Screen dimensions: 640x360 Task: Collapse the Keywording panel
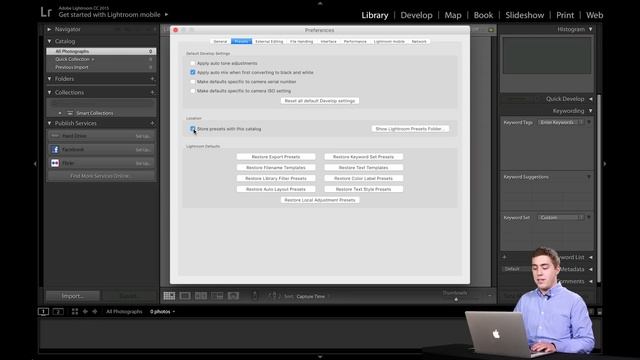coord(590,111)
